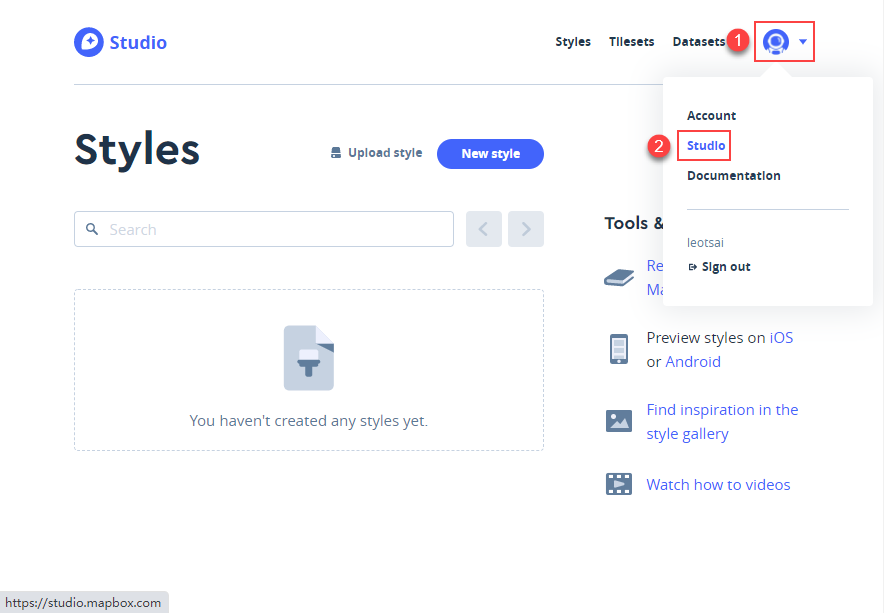Select Documentation from the dropdown menu

click(733, 175)
